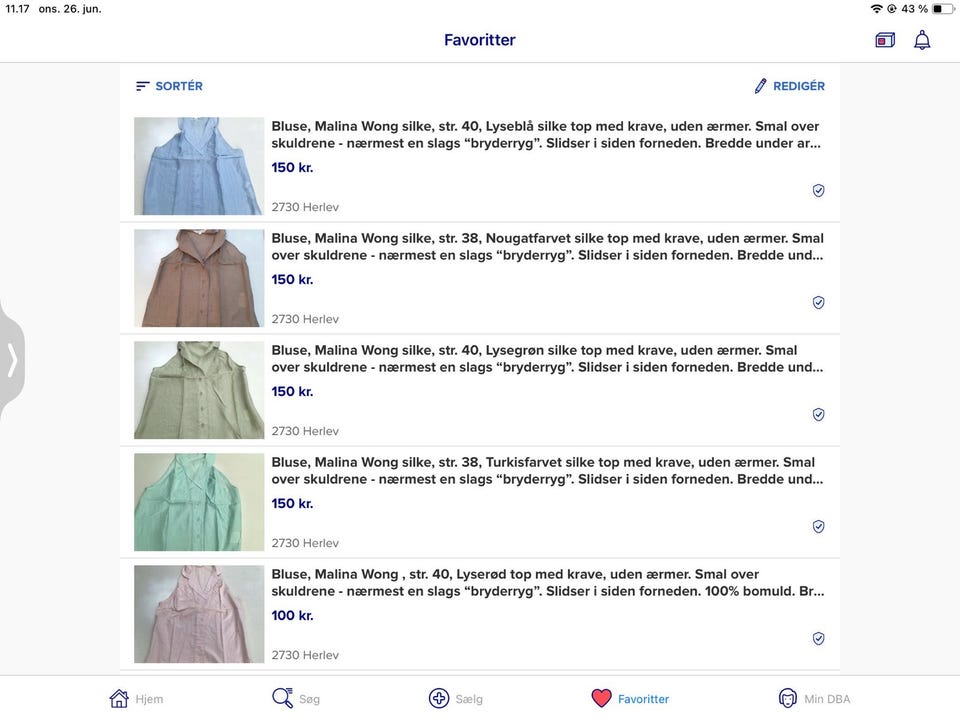This screenshot has height=720, width=960.
Task: Tap the verified shield on the pink blouse listing
Action: [818, 638]
